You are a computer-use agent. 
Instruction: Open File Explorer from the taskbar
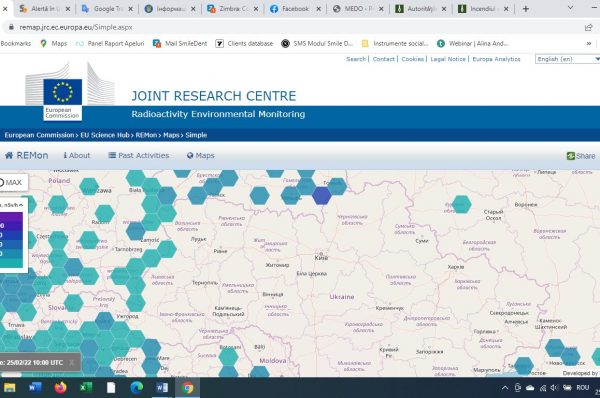point(9,388)
